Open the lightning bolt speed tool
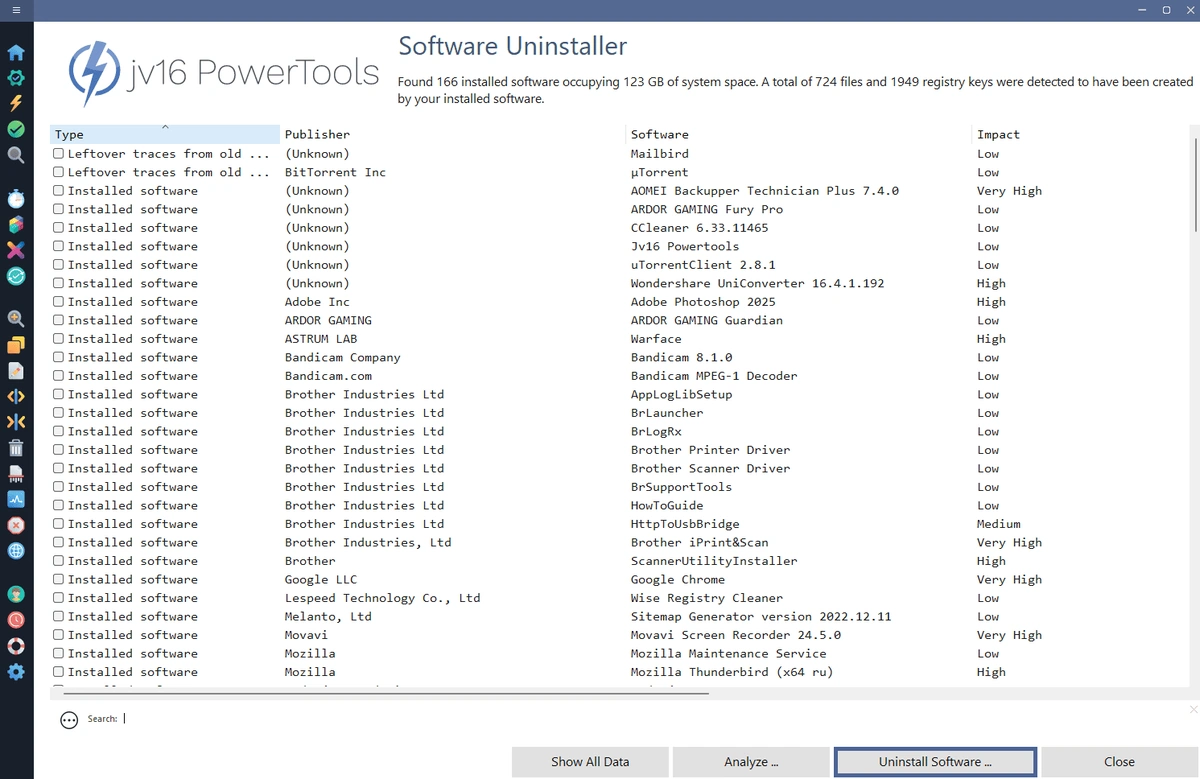 click(16, 103)
